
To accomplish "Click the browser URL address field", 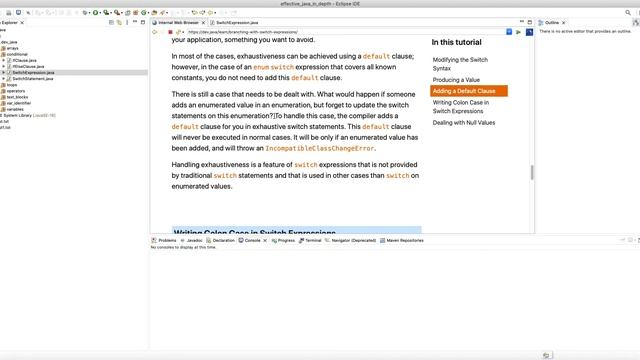I will pos(345,32).
